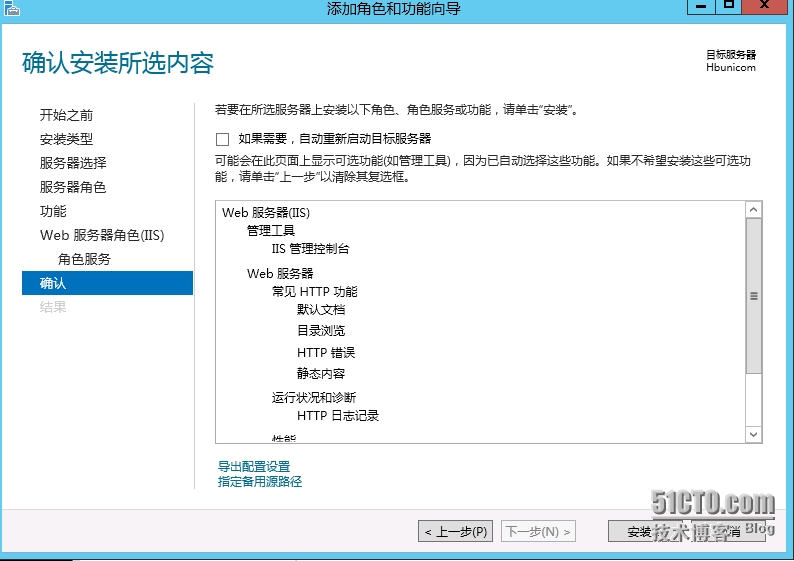Screen dimensions: 794x561
Task: Select '静态内容' entry
Action: pyautogui.click(x=321, y=374)
